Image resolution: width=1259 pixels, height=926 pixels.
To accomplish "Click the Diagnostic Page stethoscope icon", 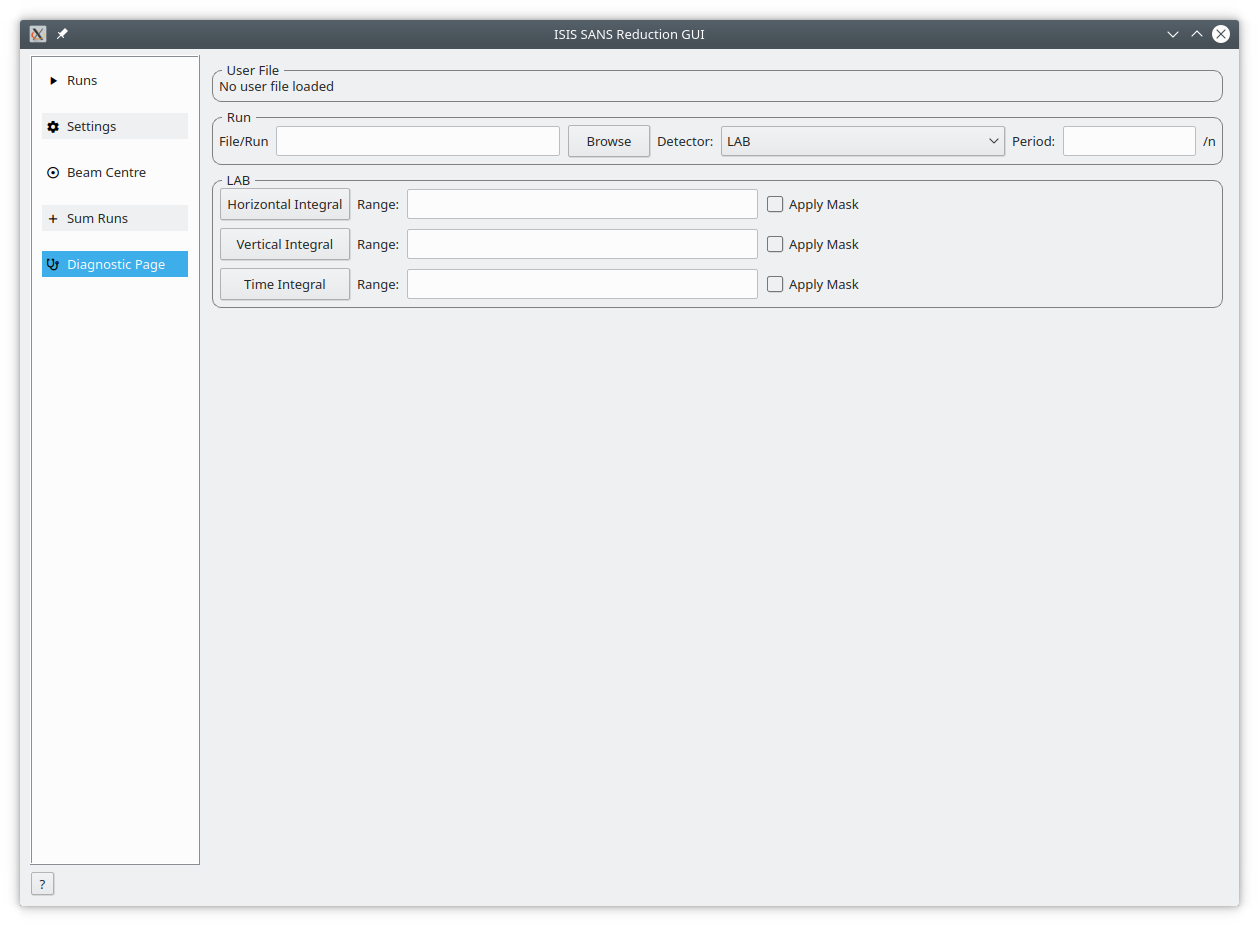I will (54, 265).
